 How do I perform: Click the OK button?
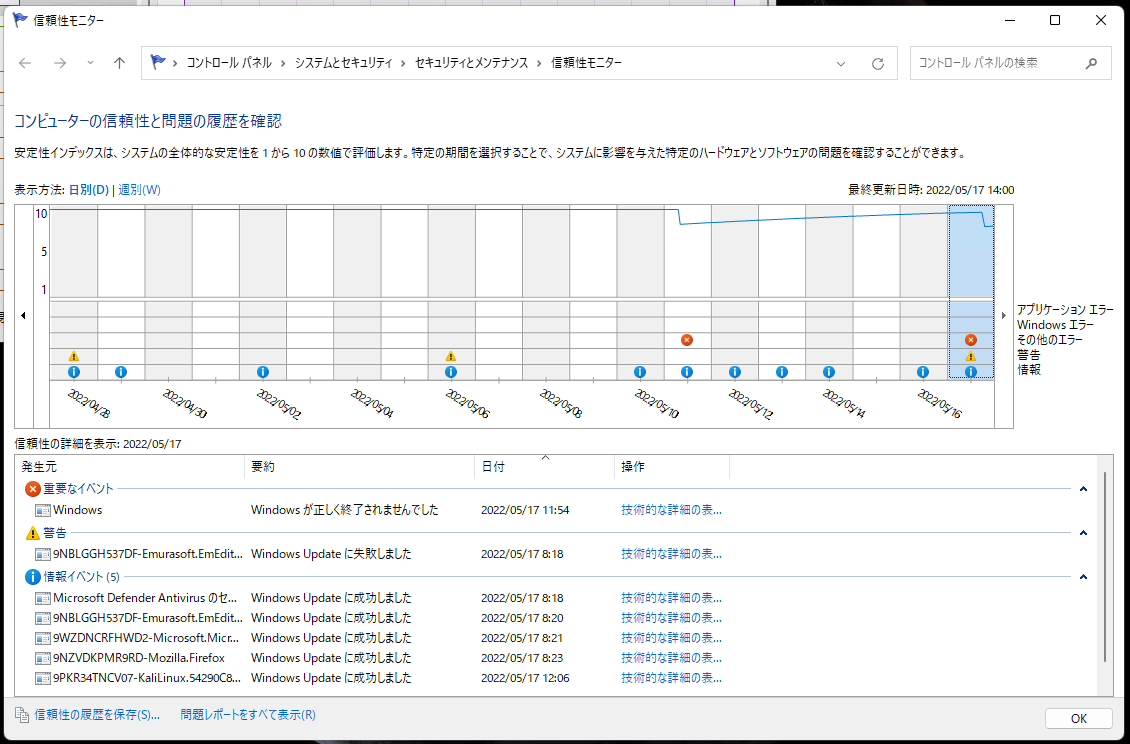1078,718
